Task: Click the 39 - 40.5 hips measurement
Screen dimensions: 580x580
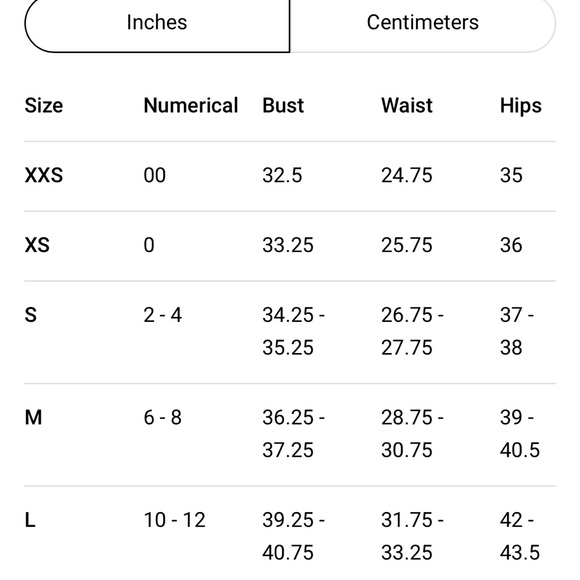Action: point(520,434)
